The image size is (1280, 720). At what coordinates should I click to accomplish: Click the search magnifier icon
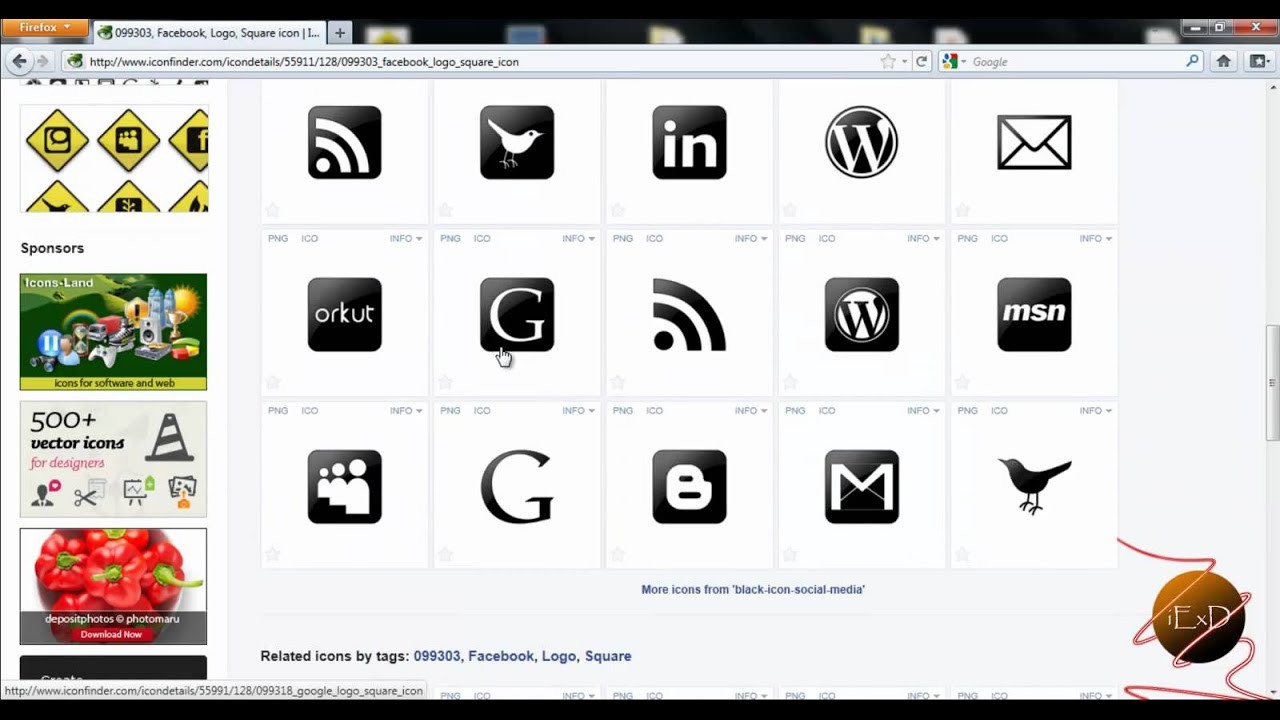pyautogui.click(x=1192, y=61)
